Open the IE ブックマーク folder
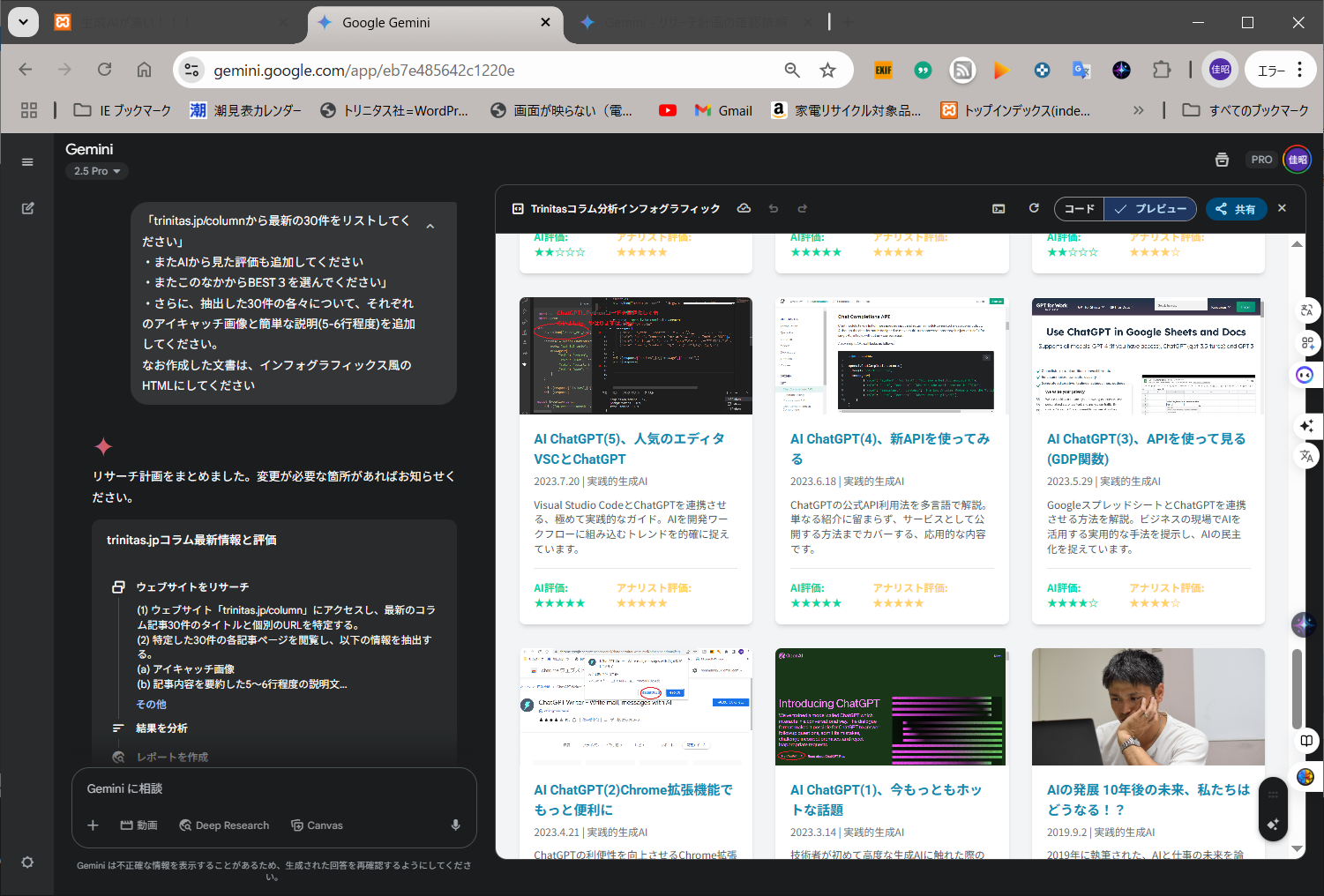The image size is (1324, 896). click(123, 110)
